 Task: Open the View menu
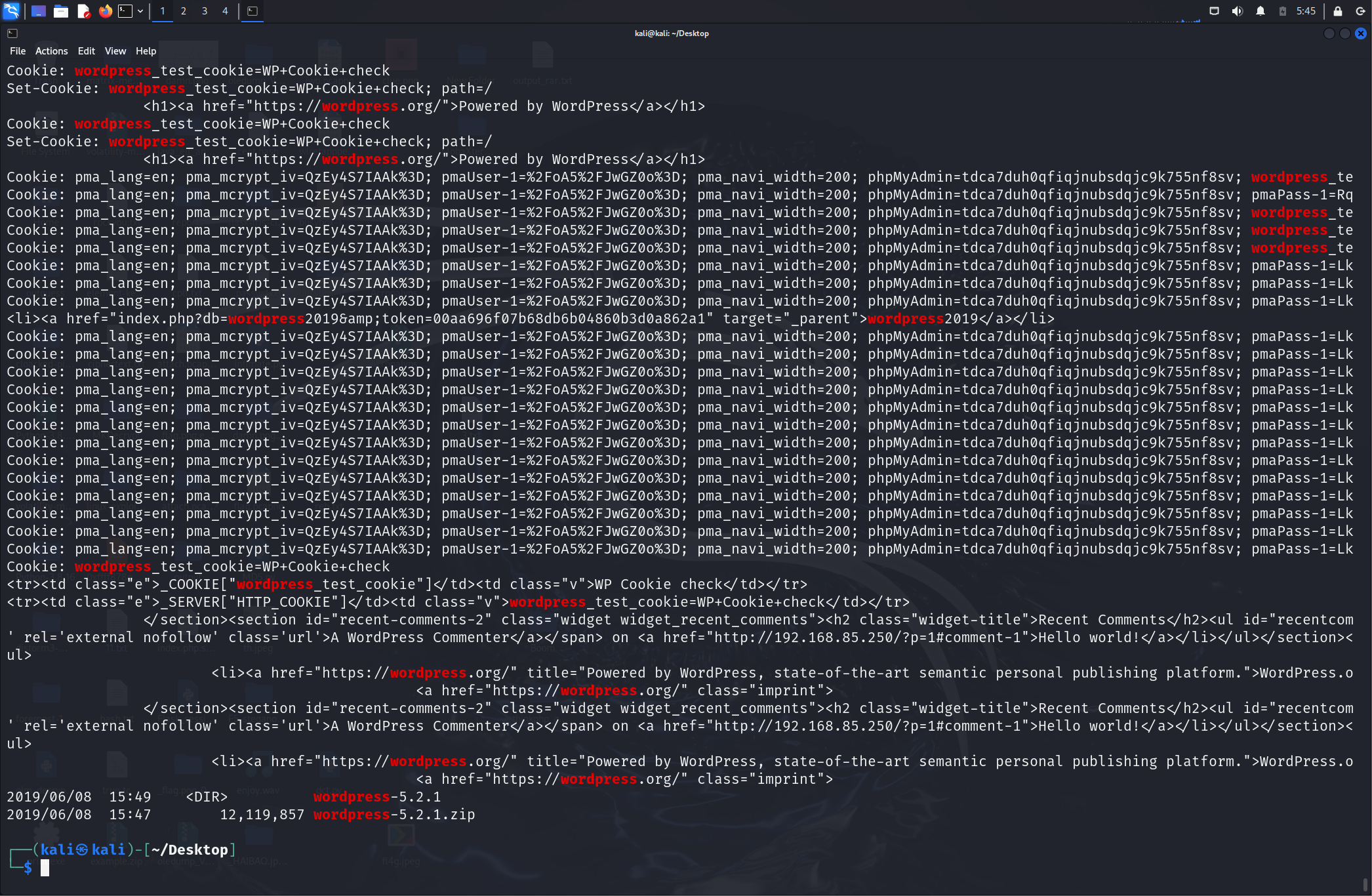click(115, 51)
